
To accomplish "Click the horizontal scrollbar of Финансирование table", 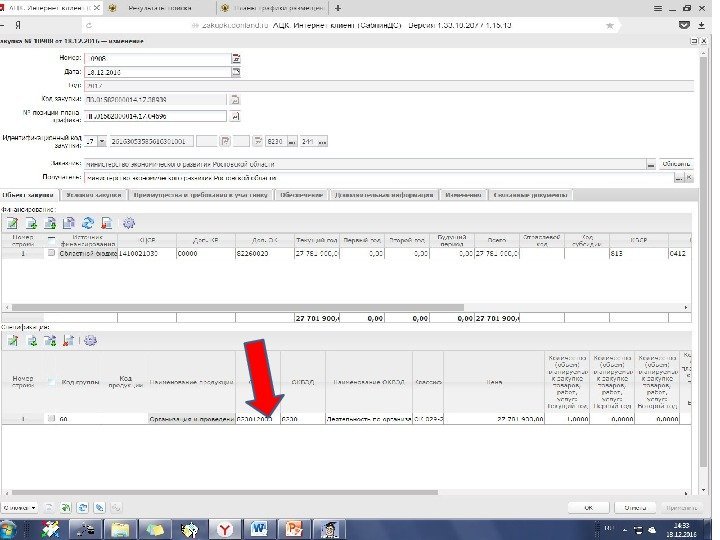I will (237, 307).
